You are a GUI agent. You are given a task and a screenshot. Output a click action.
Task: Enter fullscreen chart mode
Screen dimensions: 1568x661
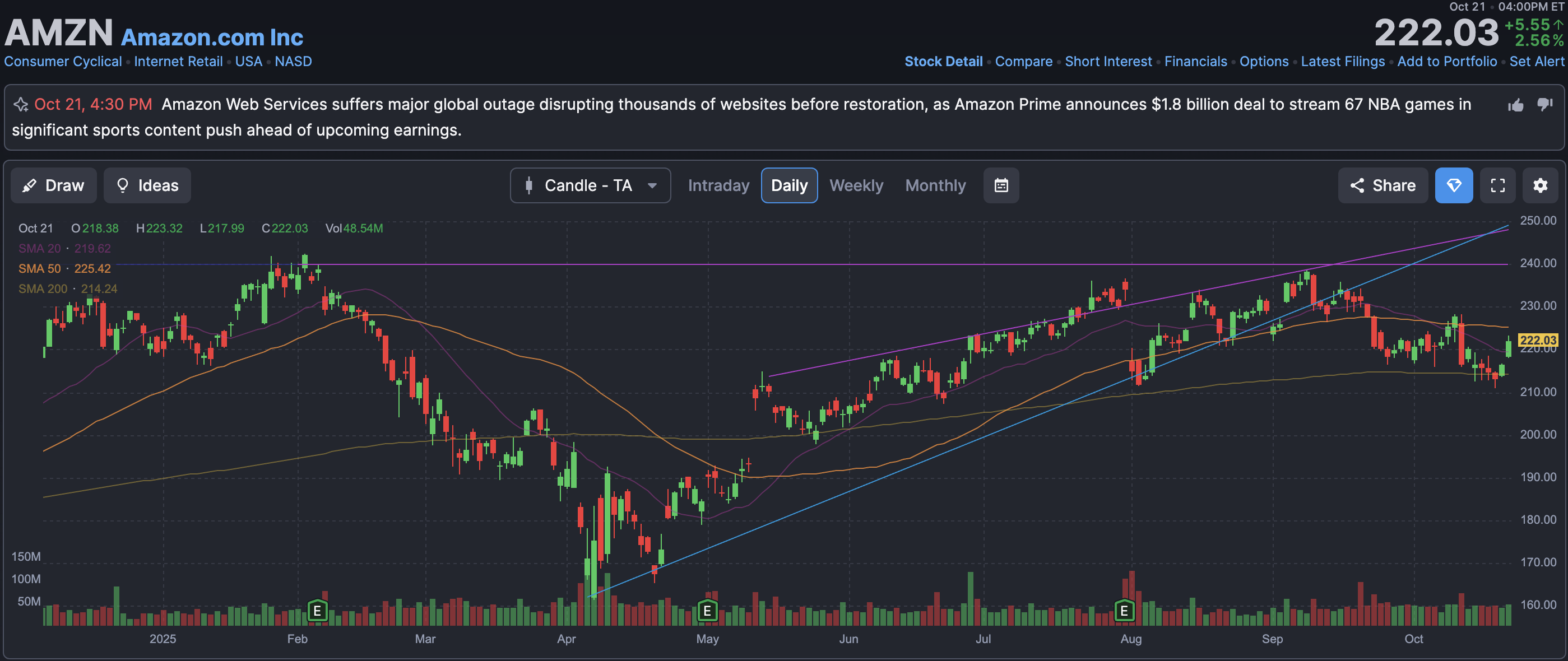click(1497, 185)
